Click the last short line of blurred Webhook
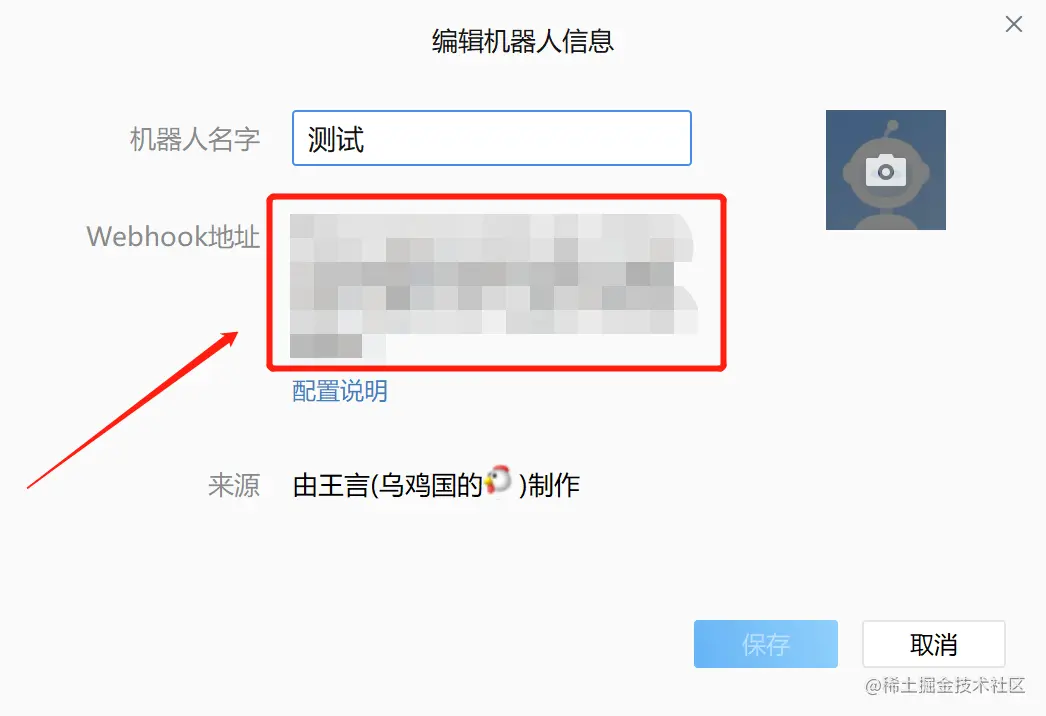 338,346
